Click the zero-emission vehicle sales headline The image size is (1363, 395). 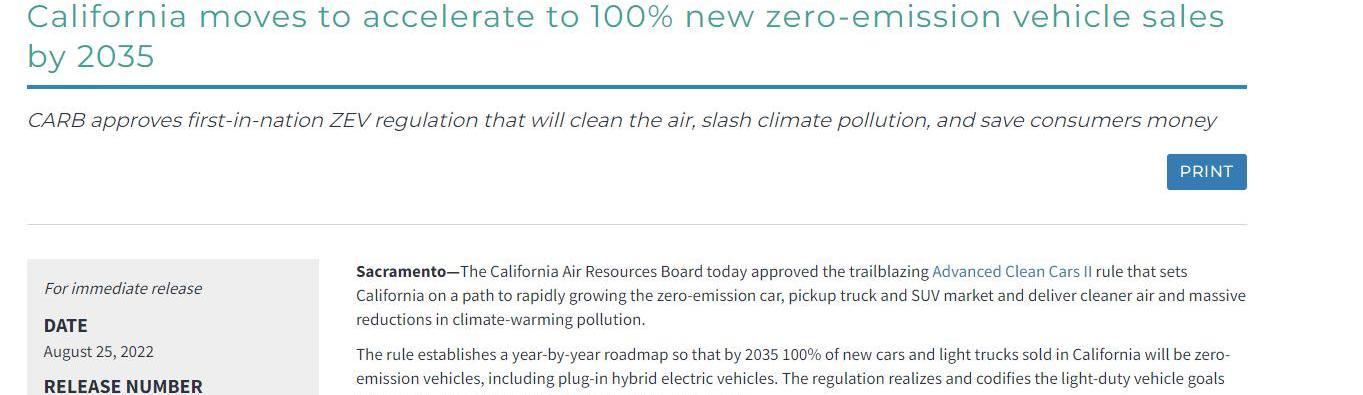pos(626,35)
